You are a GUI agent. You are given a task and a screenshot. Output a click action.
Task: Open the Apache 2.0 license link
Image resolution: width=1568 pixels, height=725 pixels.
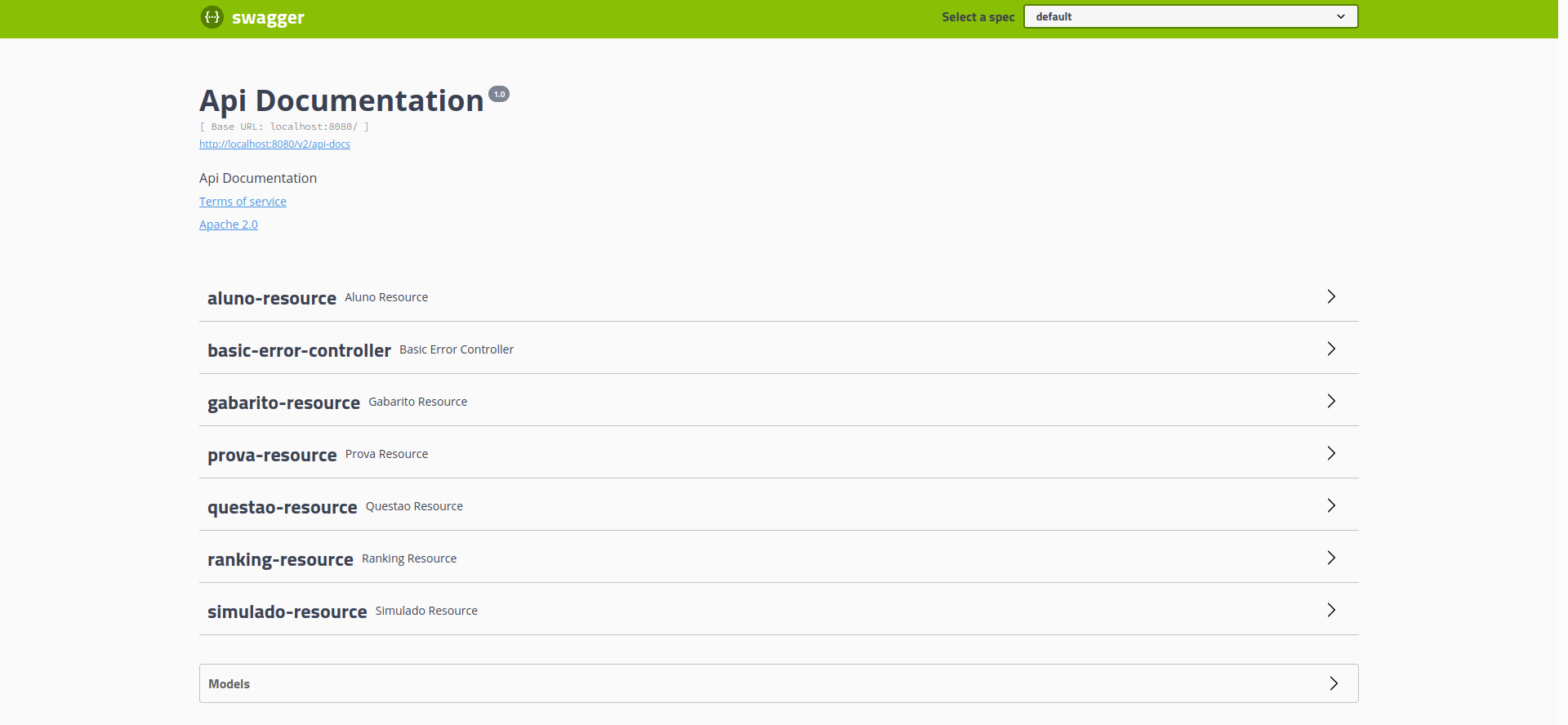pyautogui.click(x=229, y=225)
